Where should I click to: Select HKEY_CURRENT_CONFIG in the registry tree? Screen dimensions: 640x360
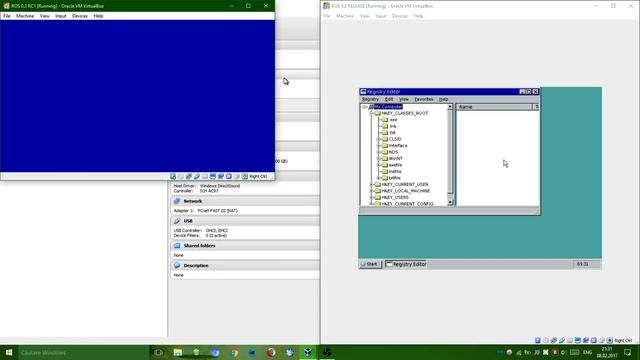click(x=407, y=204)
